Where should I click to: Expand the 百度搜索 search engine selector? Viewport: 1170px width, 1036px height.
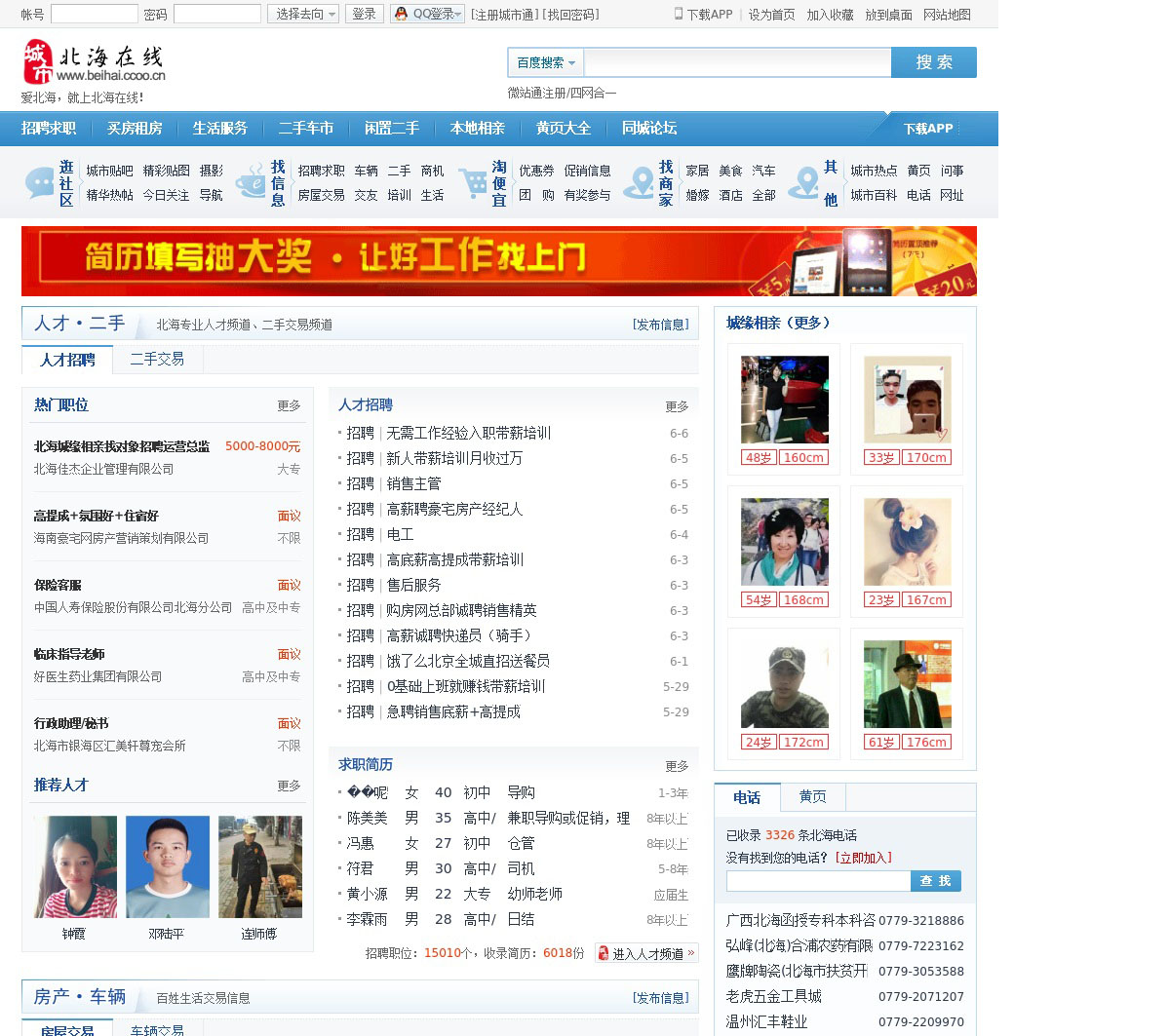point(545,62)
